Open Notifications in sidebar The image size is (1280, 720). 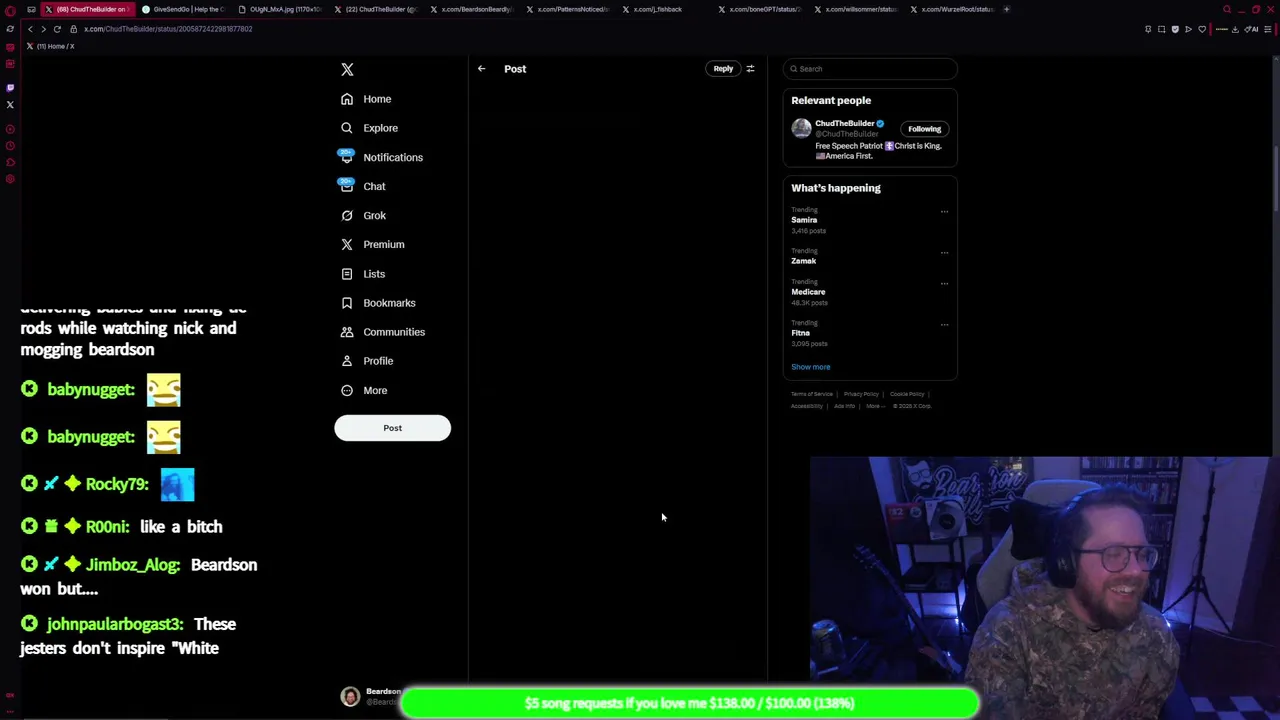(381, 157)
